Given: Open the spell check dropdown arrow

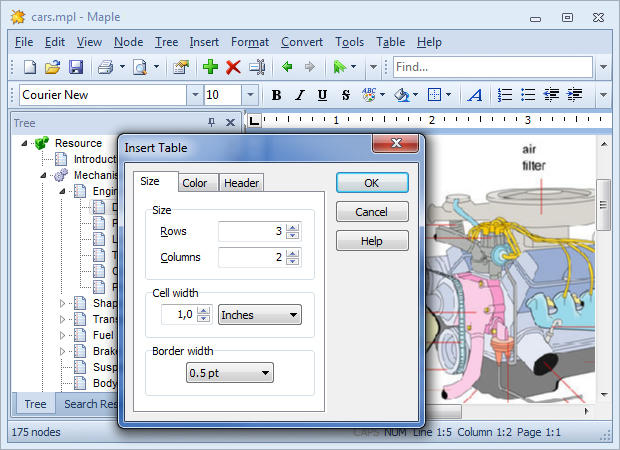Looking at the screenshot, I should click(x=382, y=95).
